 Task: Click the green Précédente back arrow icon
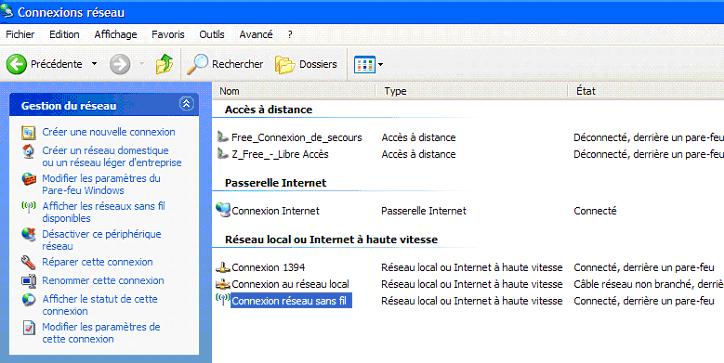(16, 64)
